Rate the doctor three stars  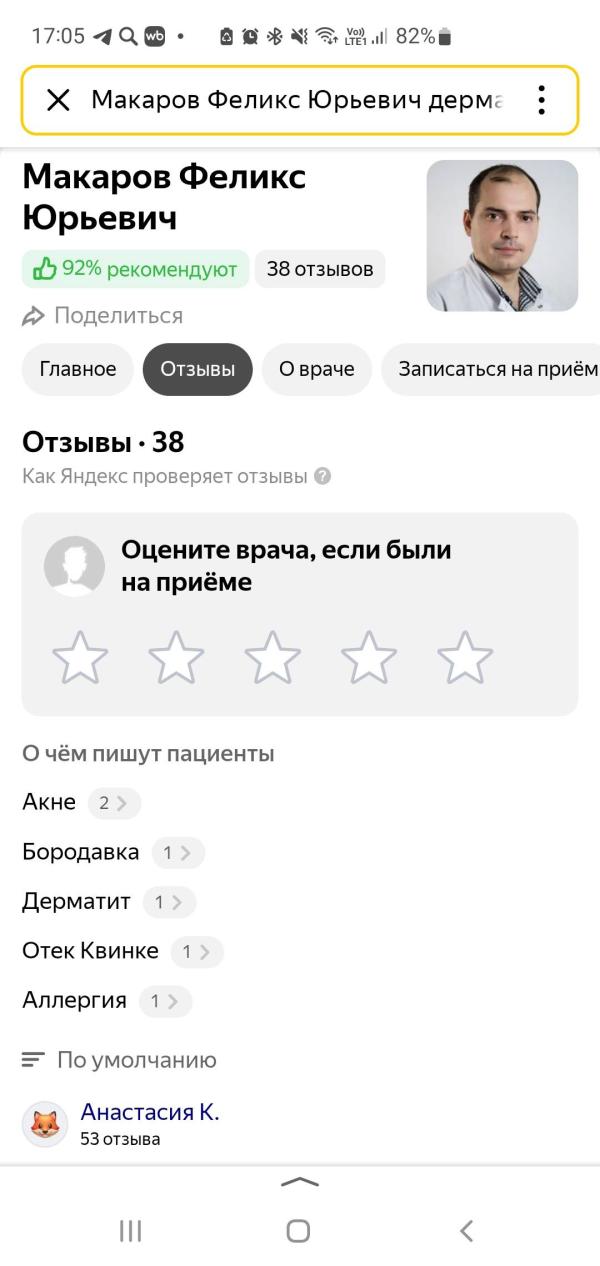pyautogui.click(x=273, y=657)
